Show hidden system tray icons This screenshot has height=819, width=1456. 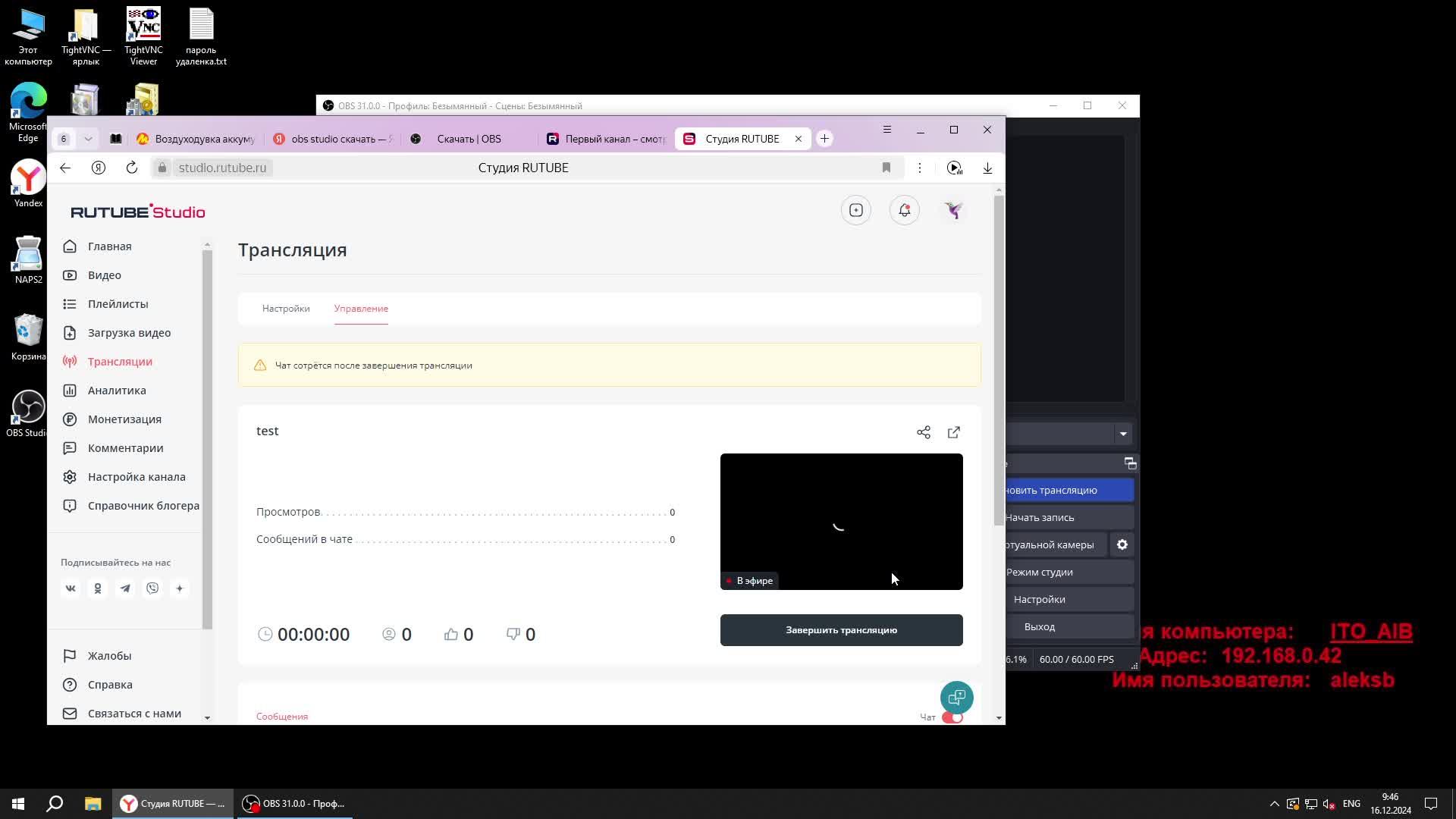(x=1274, y=804)
